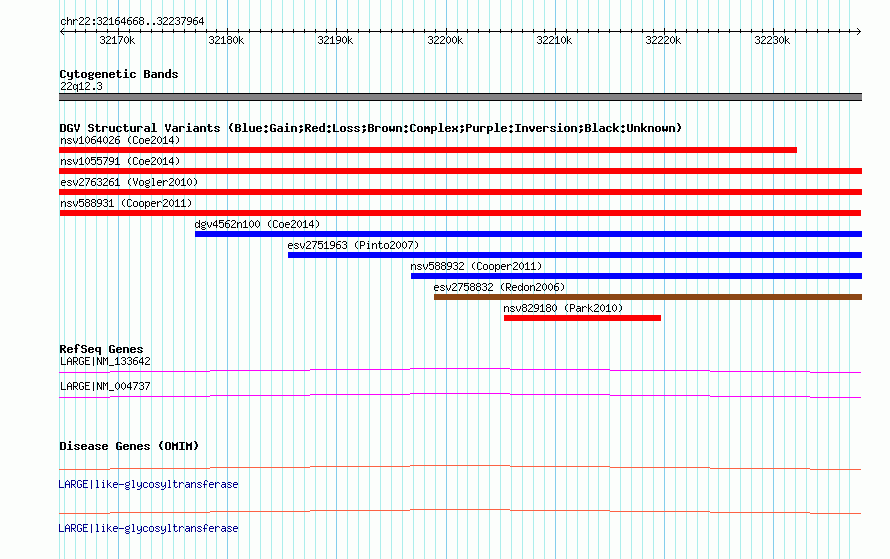
Task: Select the nsv588931 red loss bar
Action: tap(460, 213)
